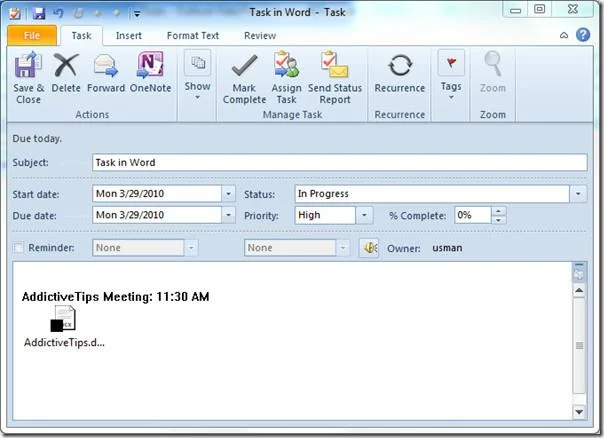The height and width of the screenshot is (438, 604).
Task: Click the In Progress status box
Action: pyautogui.click(x=432, y=194)
